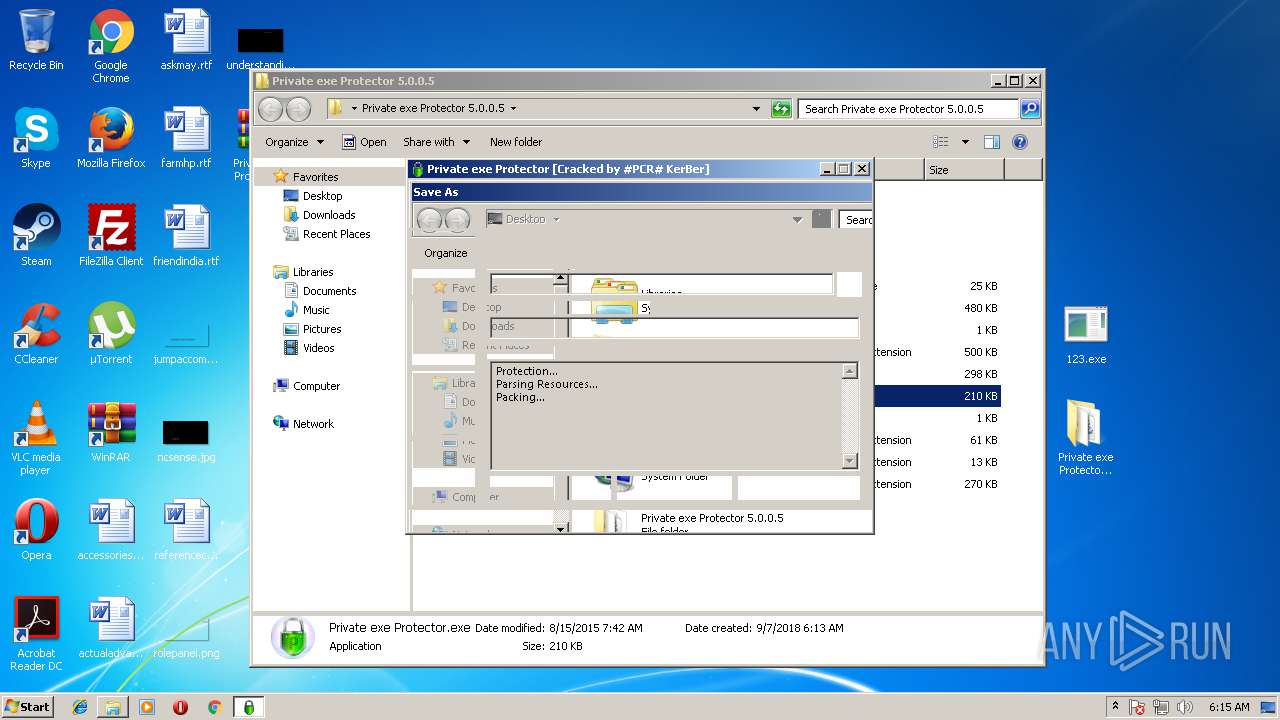Launch Mozilla Firefox desktop shortcut

(111, 139)
